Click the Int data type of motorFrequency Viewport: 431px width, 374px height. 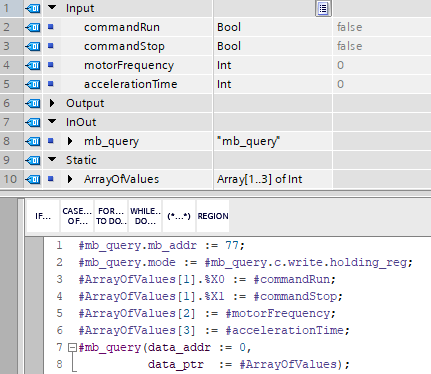(224, 65)
